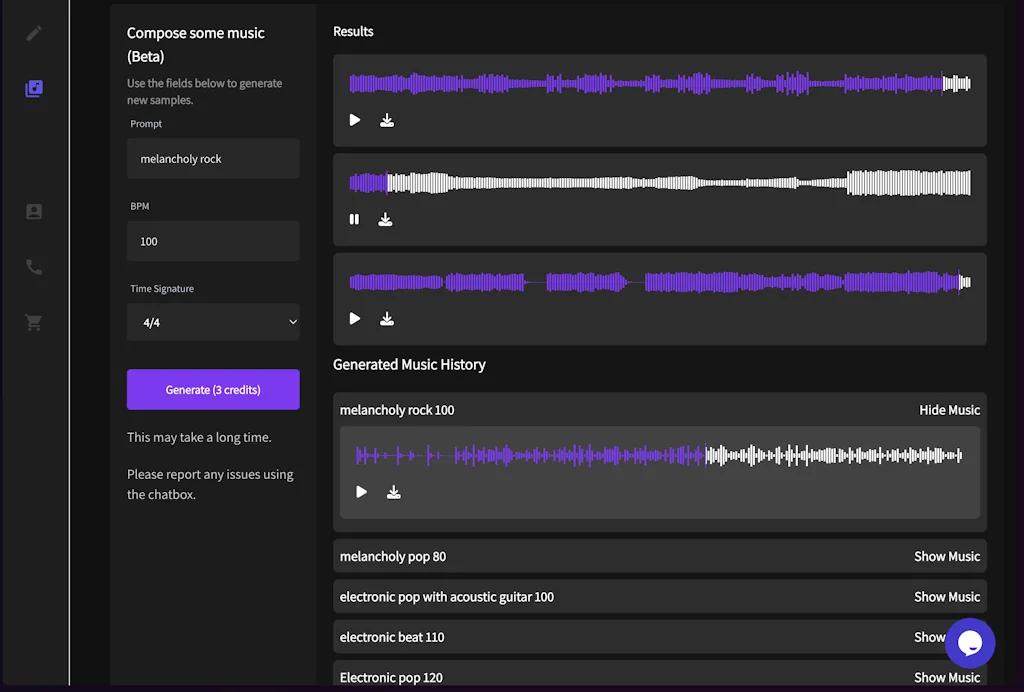The height and width of the screenshot is (692, 1024).
Task: Play the third generated sample
Action: (354, 318)
